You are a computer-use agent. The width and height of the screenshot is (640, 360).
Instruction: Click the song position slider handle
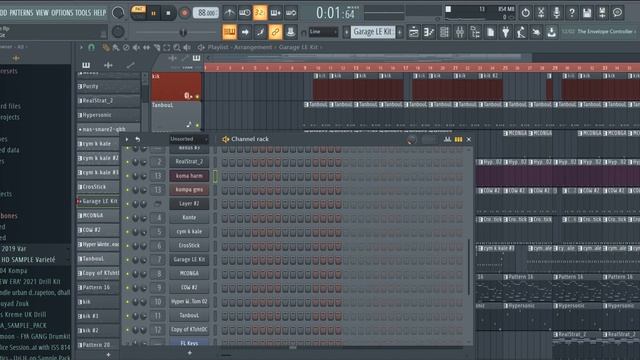tap(183, 32)
